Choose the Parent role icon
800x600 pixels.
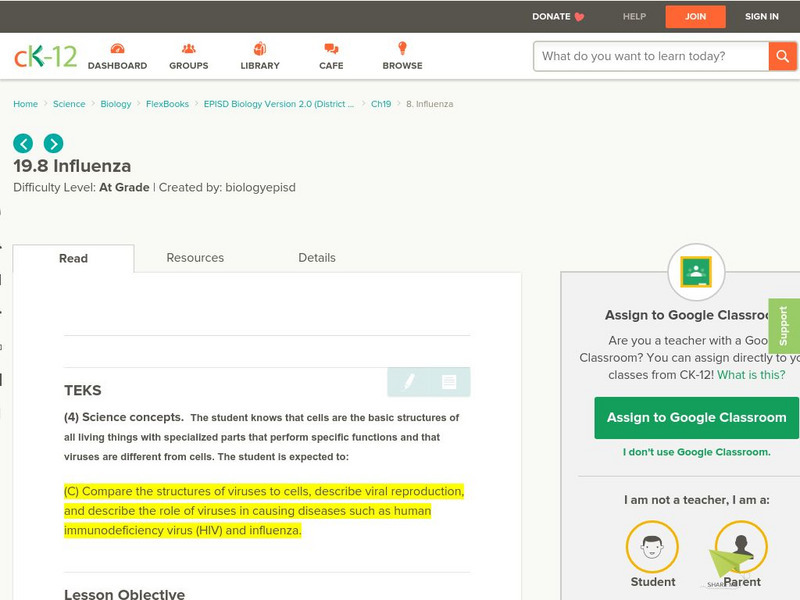[x=741, y=547]
